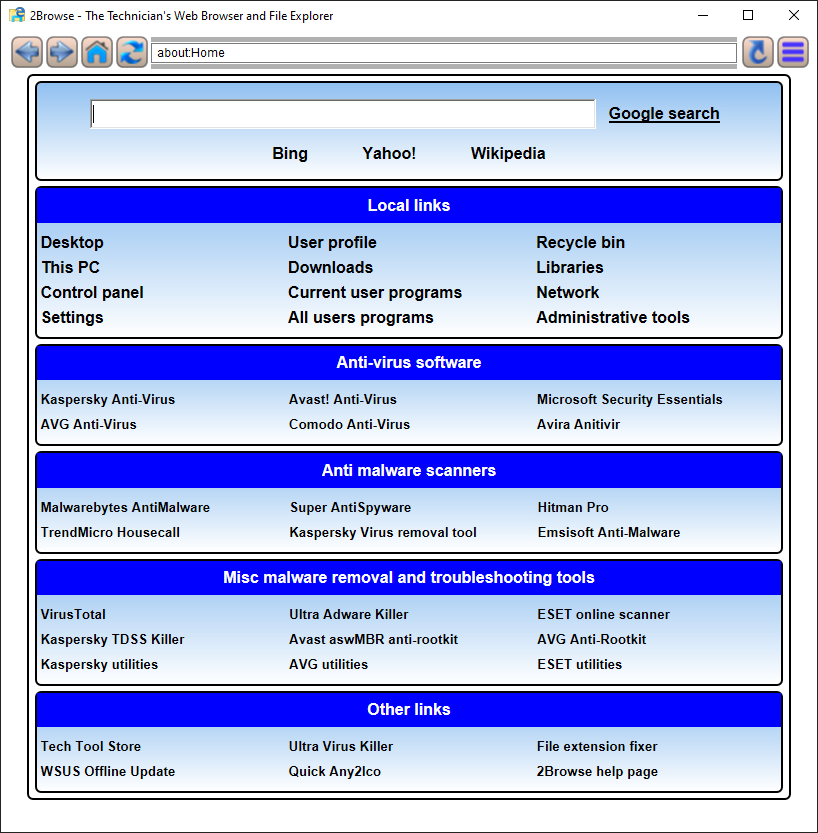Click inside the web search text box
The image size is (818, 833).
pyautogui.click(x=342, y=114)
